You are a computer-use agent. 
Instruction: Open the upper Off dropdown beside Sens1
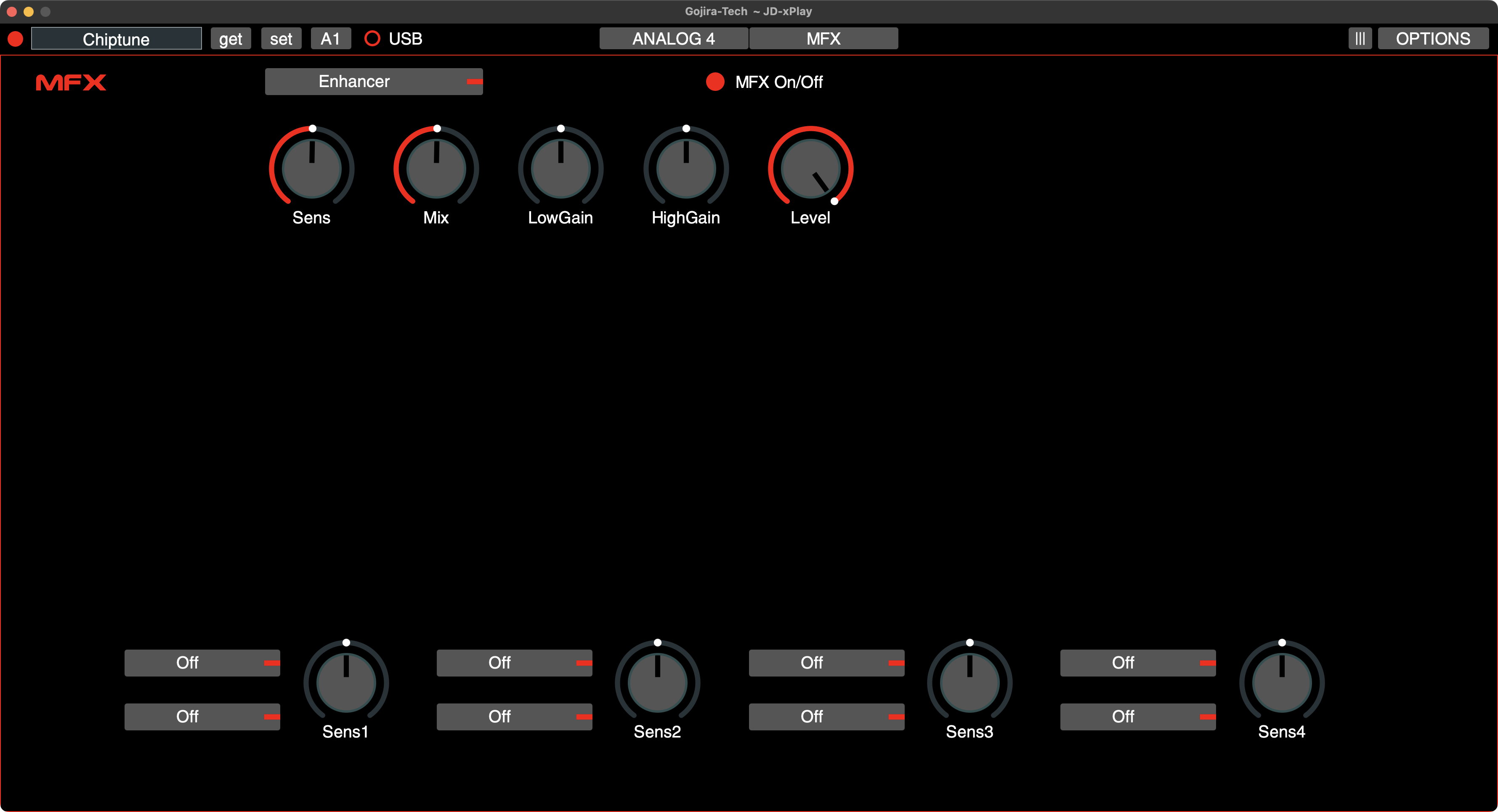[x=202, y=663]
